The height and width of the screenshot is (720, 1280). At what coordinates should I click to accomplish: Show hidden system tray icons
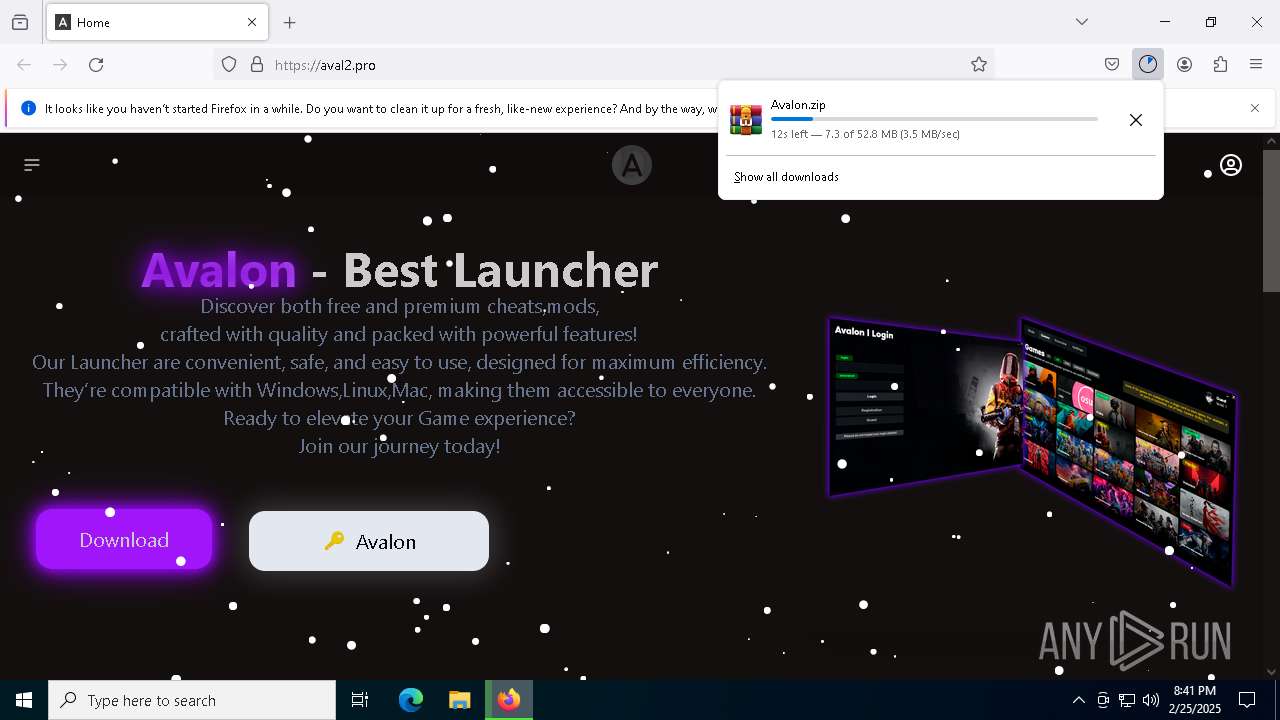(1078, 700)
